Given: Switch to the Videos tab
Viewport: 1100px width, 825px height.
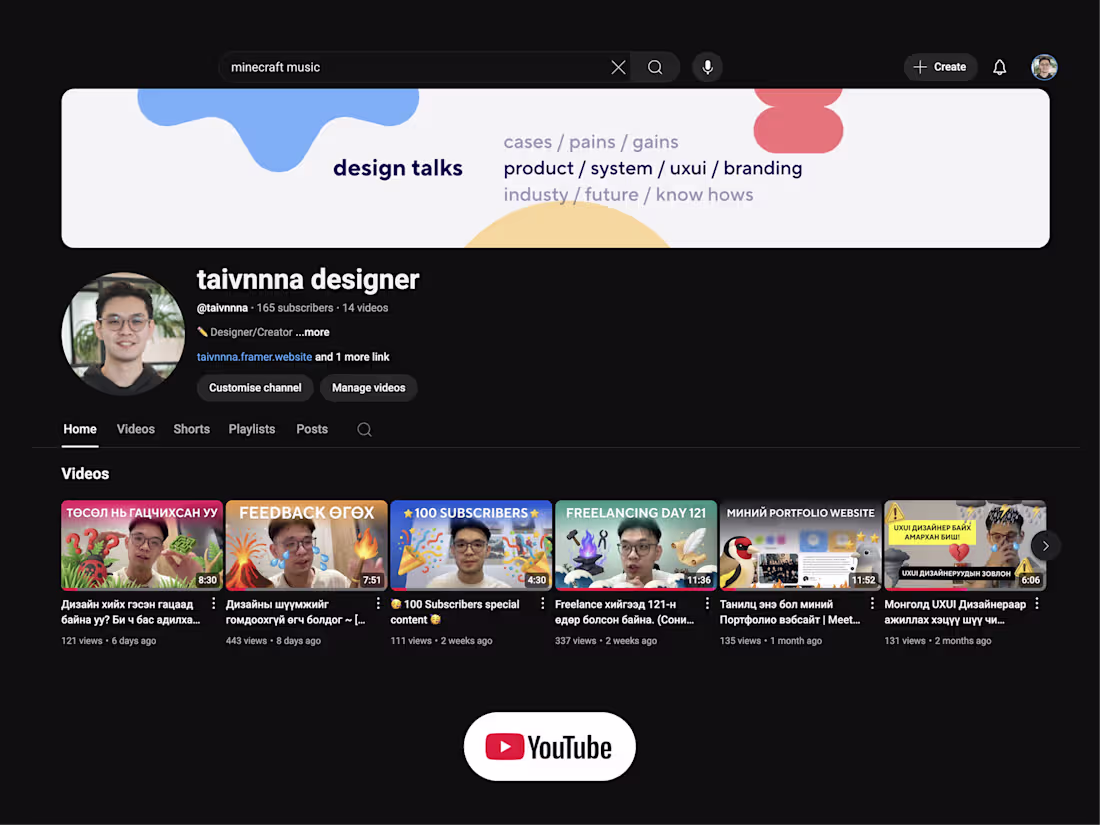Looking at the screenshot, I should (x=135, y=429).
